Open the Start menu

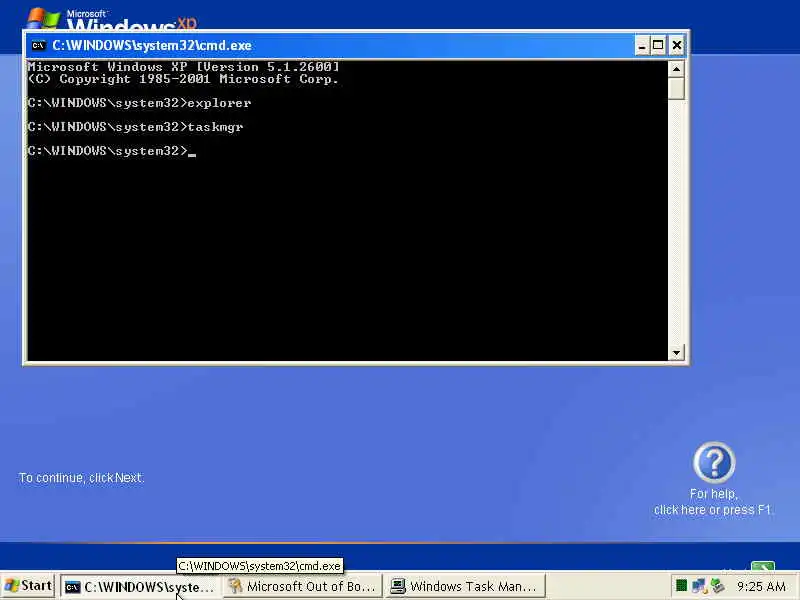click(28, 586)
